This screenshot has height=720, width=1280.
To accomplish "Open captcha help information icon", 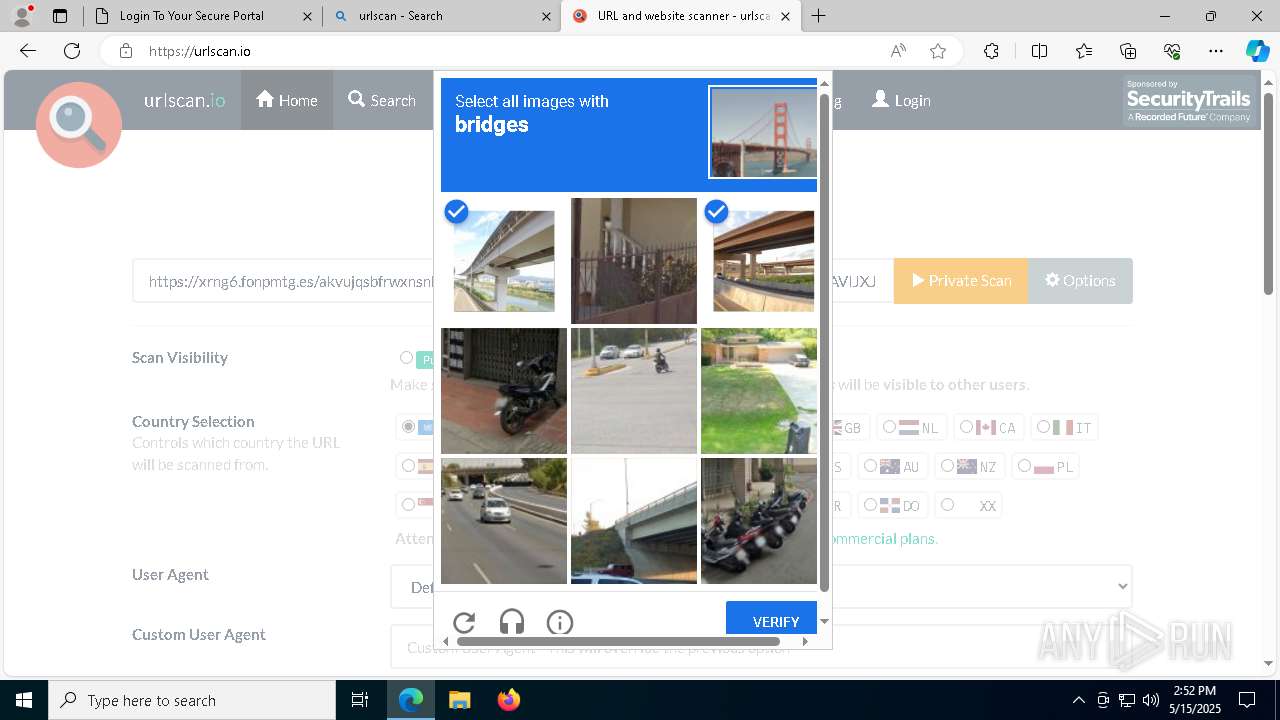I will point(560,623).
